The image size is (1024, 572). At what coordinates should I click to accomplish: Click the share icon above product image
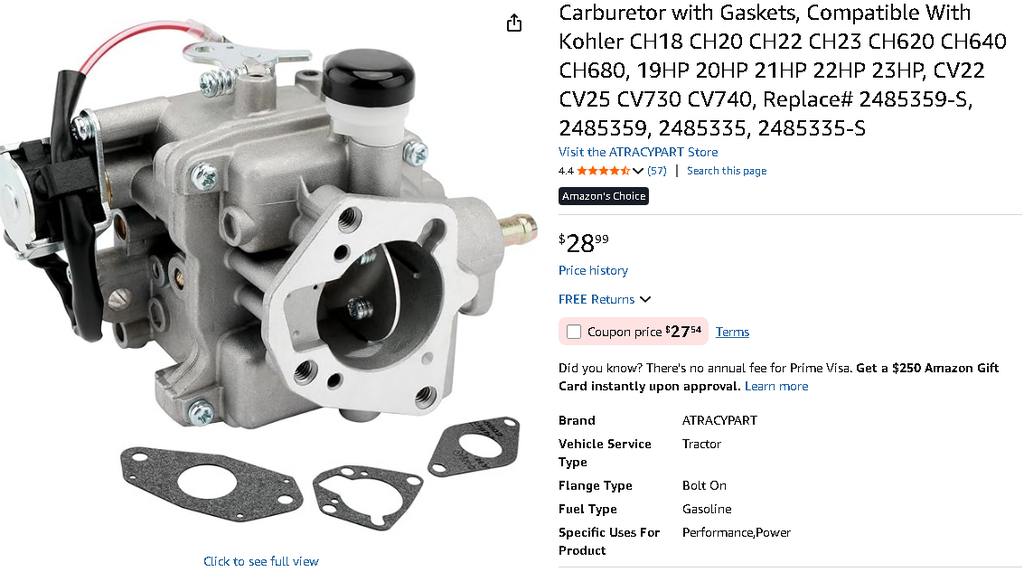pyautogui.click(x=514, y=23)
